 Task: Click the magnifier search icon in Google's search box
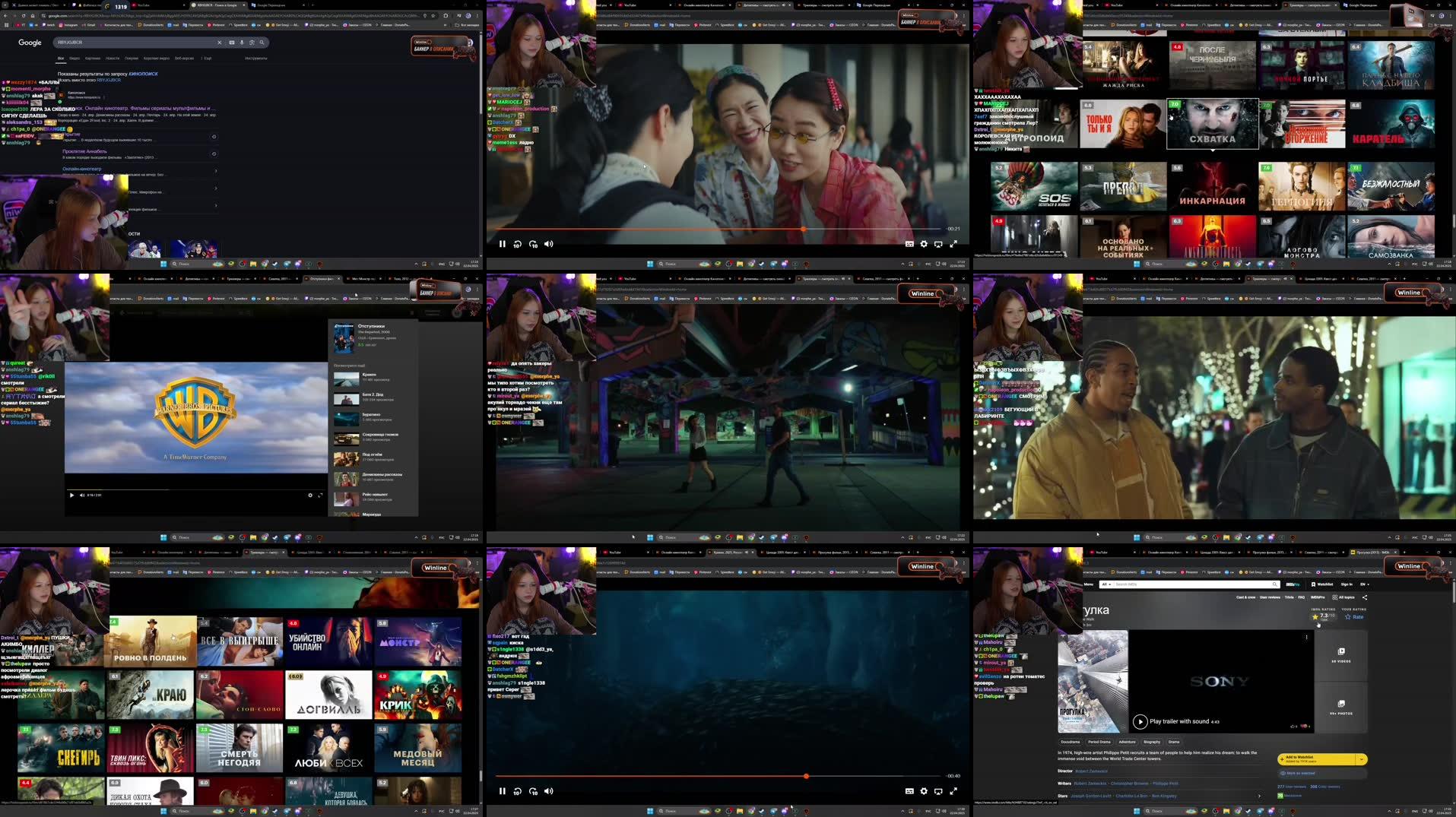point(262,43)
